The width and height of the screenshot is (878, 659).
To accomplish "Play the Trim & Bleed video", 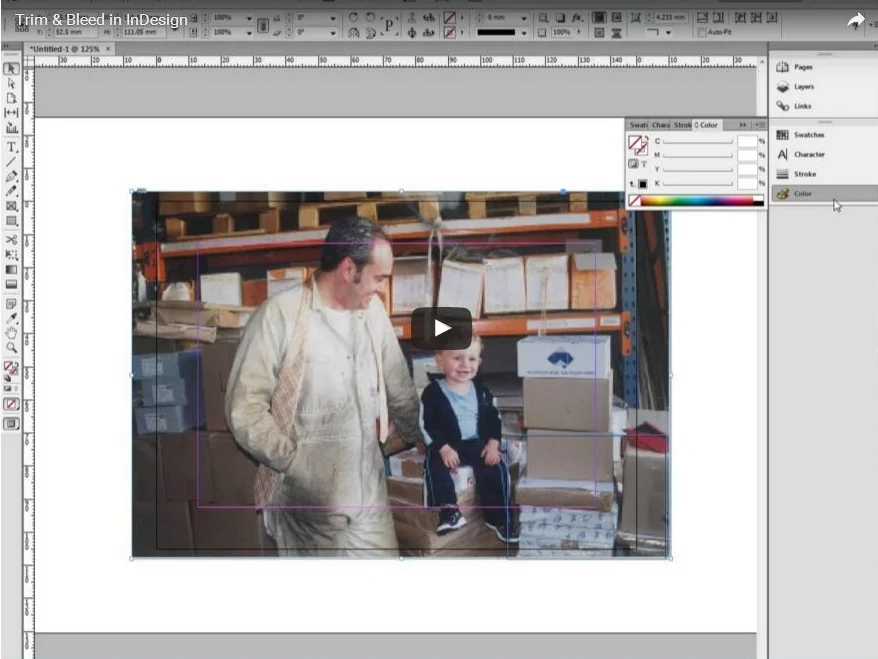I will (x=441, y=328).
